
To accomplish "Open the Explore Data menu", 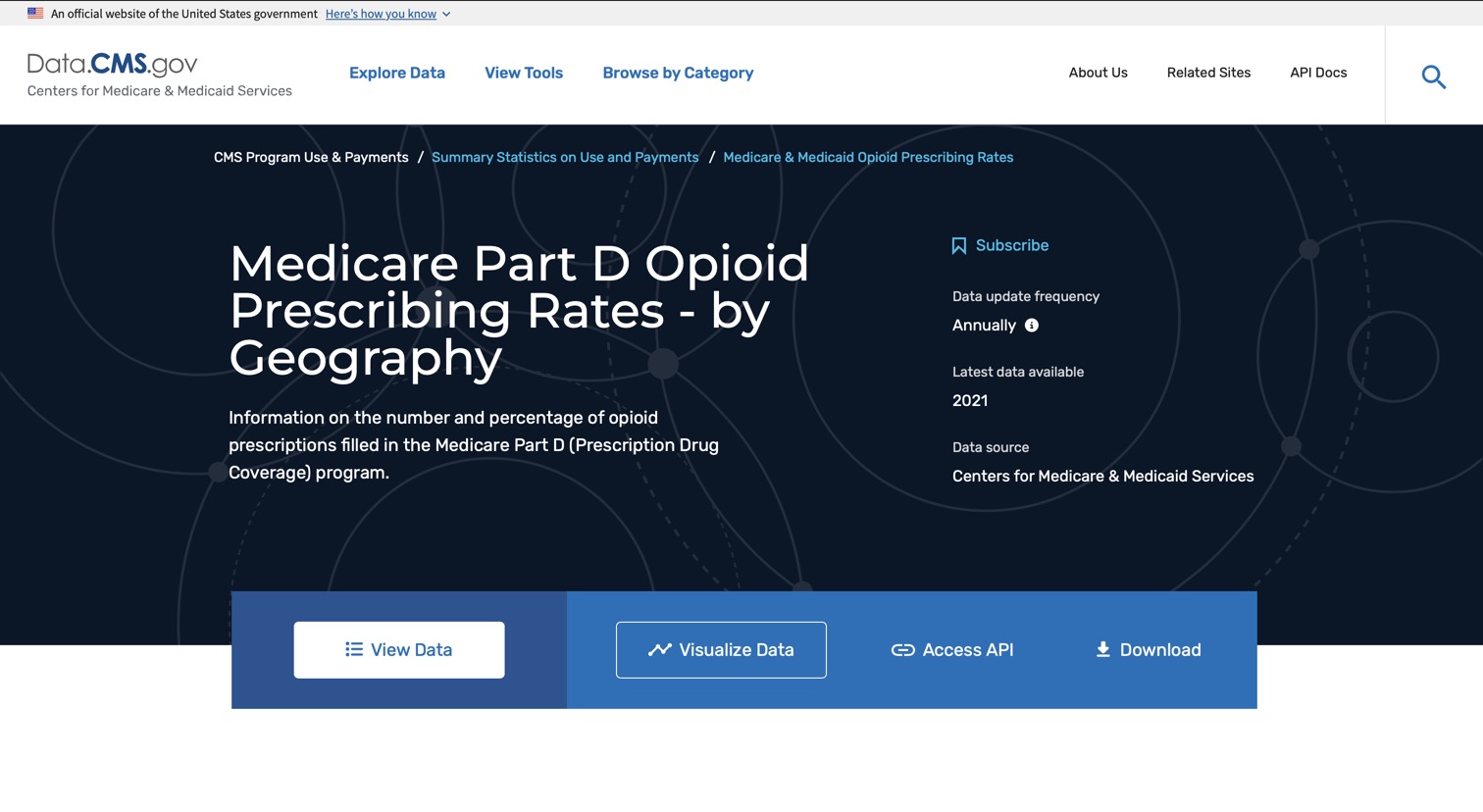I will [397, 73].
